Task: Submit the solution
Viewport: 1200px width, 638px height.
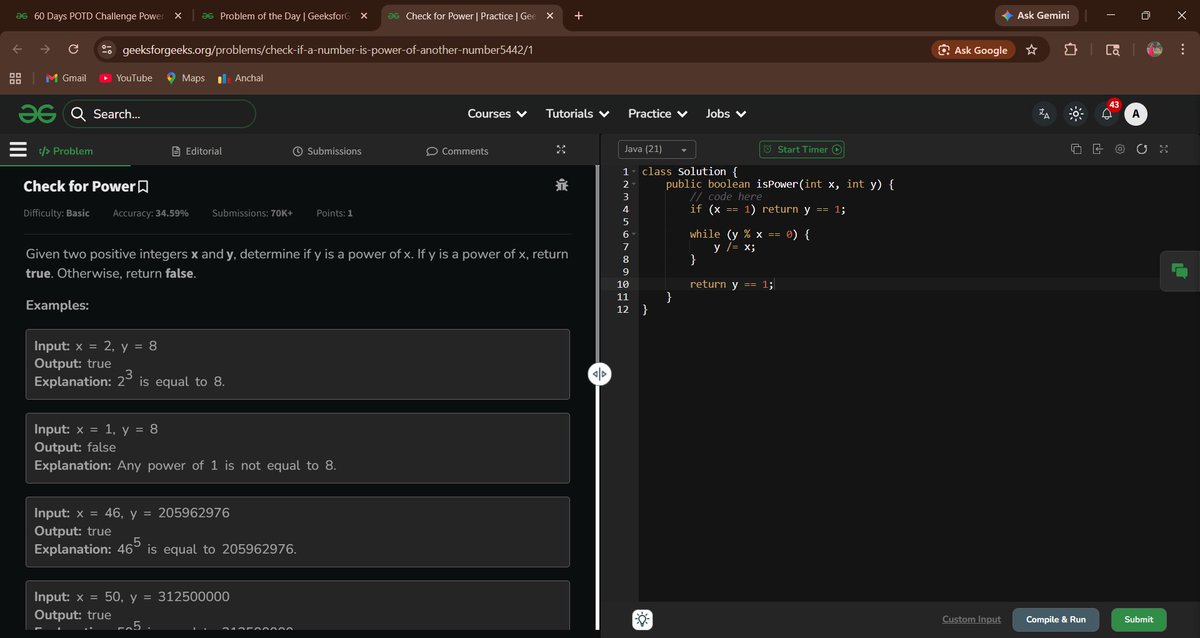Action: tap(1138, 619)
